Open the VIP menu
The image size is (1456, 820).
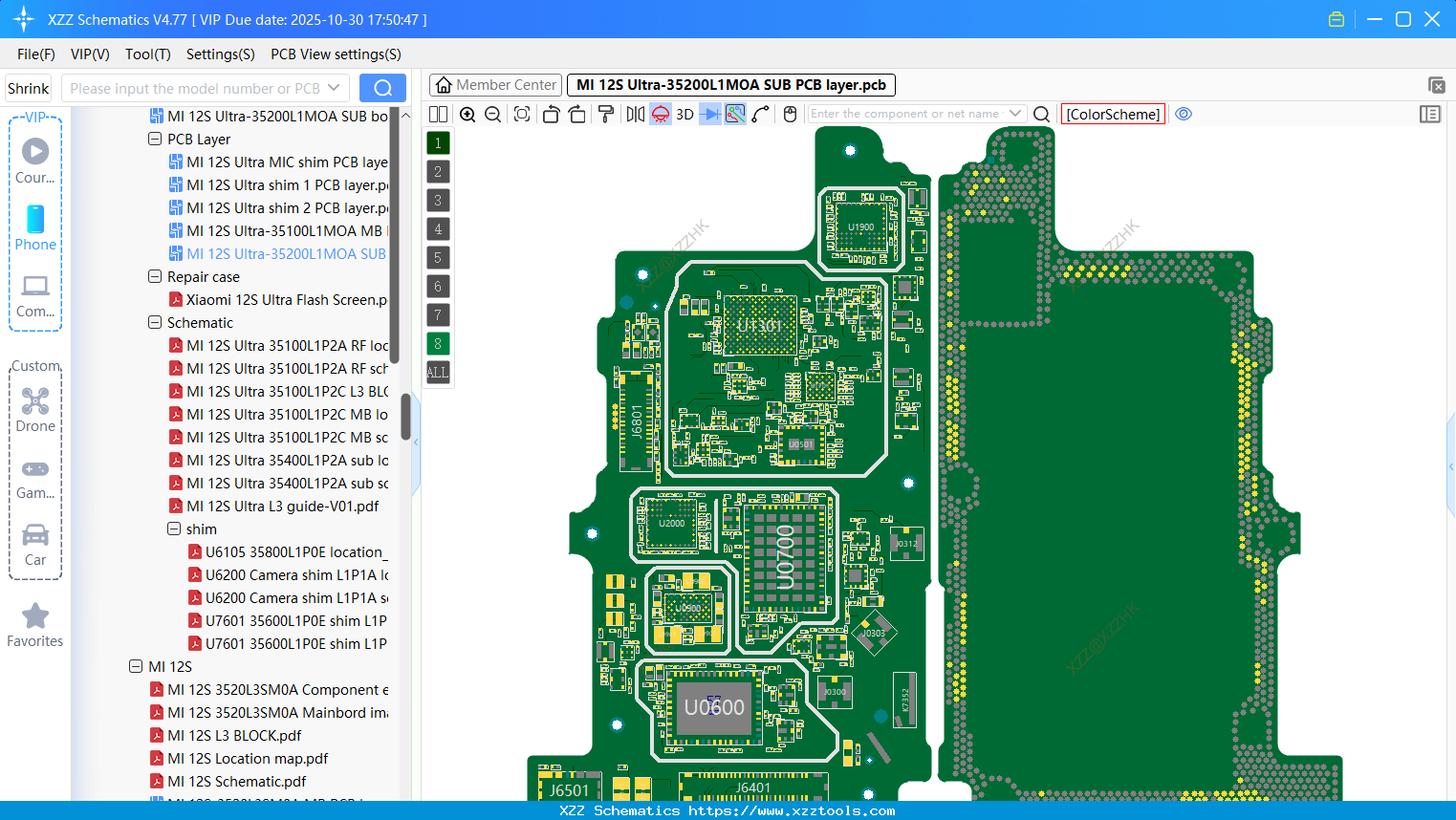(89, 54)
